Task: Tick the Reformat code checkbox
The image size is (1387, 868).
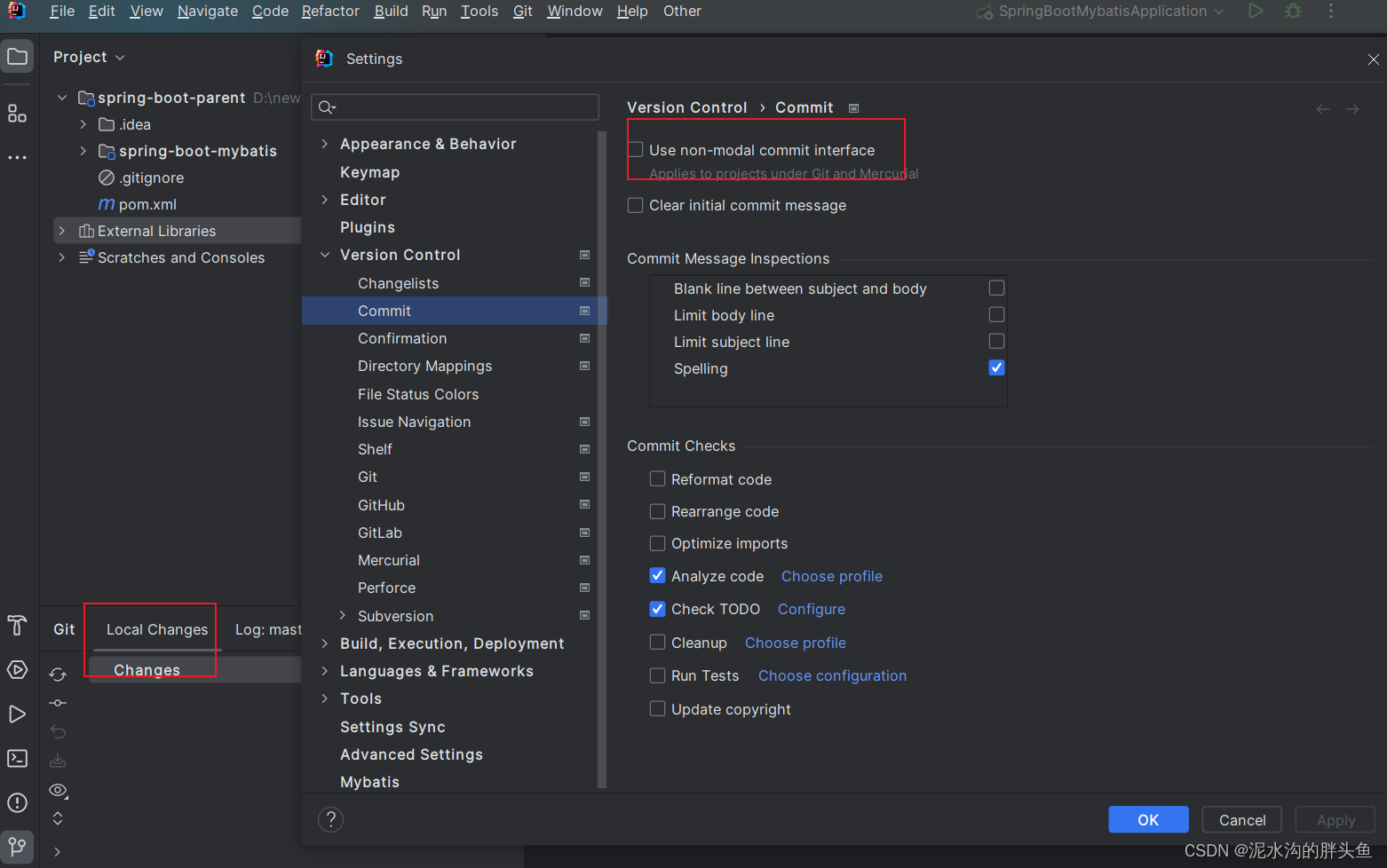Action: pyautogui.click(x=657, y=479)
